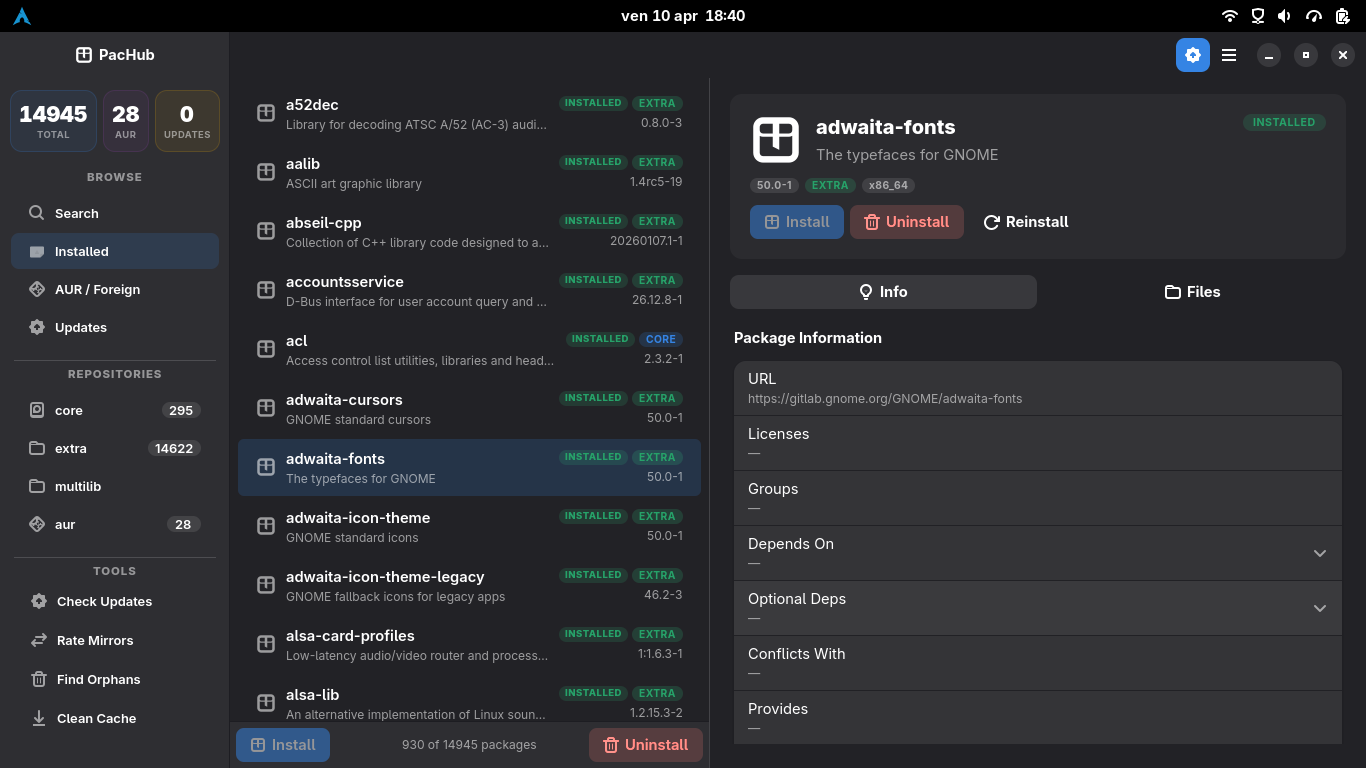Expand the Optional Deps row
The height and width of the screenshot is (768, 1366).
click(1038, 608)
